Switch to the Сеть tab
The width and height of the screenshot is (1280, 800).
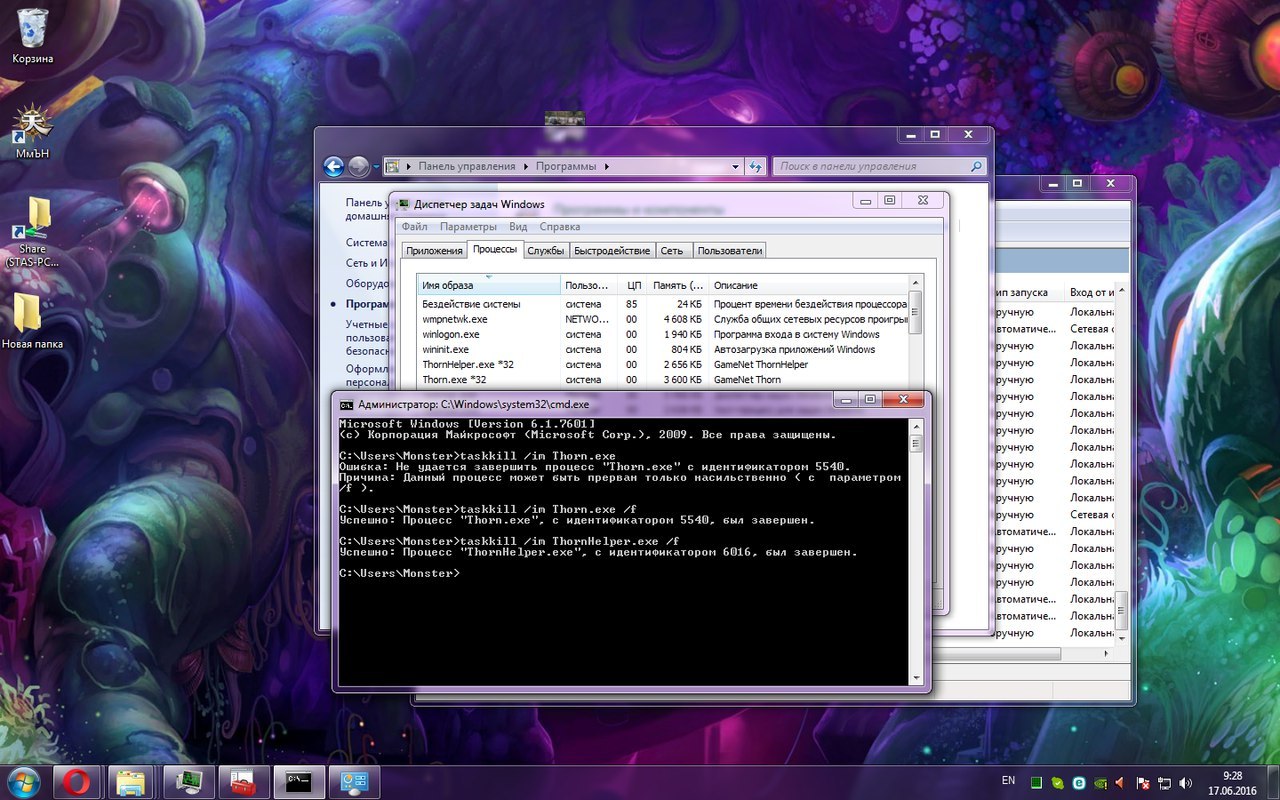(672, 251)
